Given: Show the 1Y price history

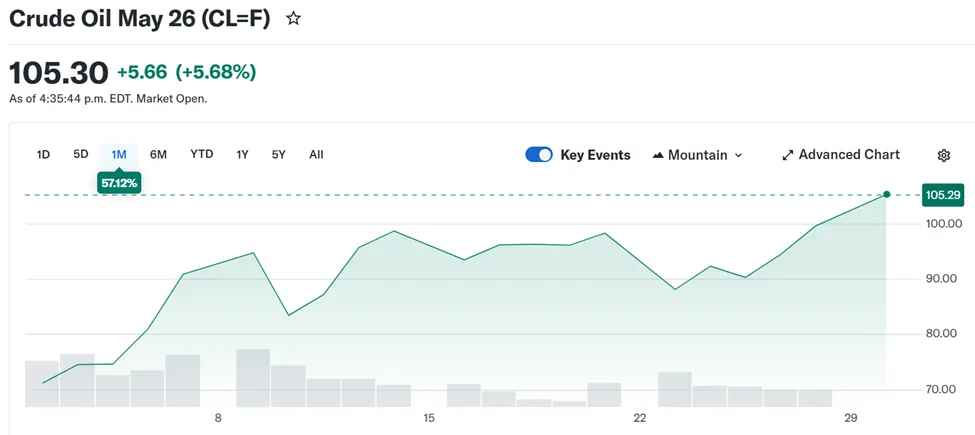Looking at the screenshot, I should coord(242,154).
